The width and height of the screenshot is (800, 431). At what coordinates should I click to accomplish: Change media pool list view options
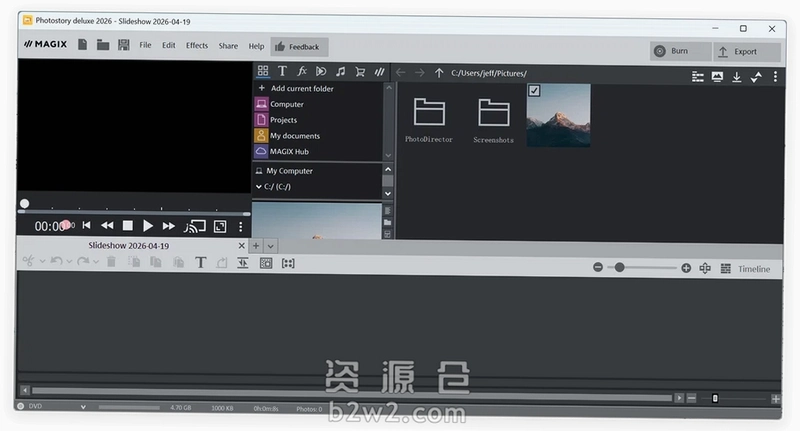pyautogui.click(x=697, y=77)
